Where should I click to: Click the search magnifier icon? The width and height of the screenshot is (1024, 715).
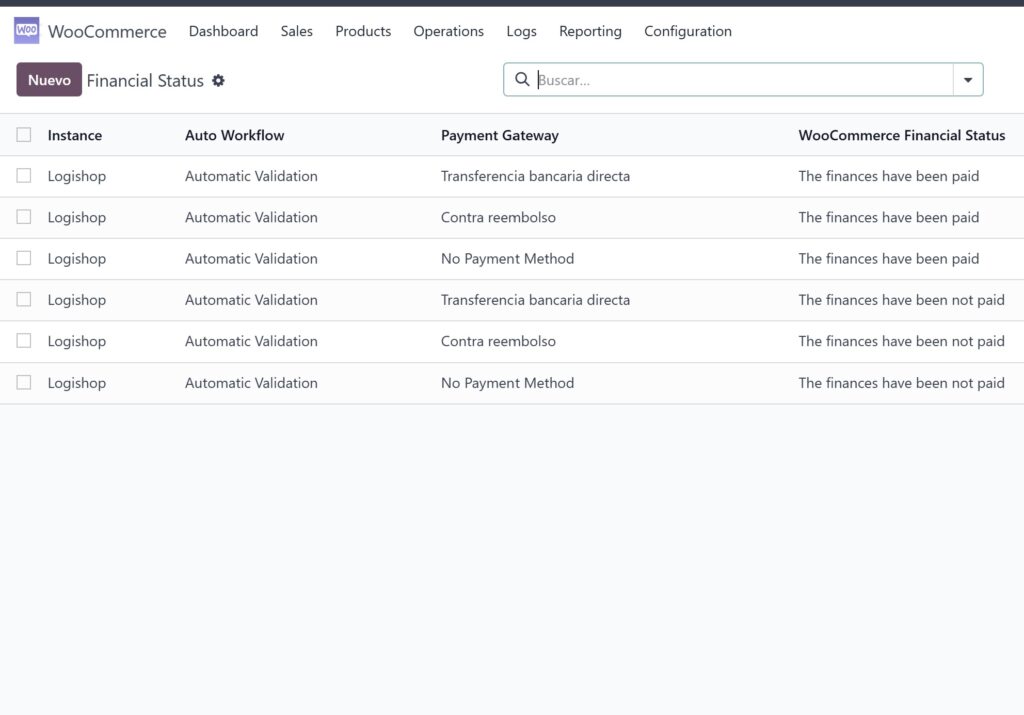[522, 79]
